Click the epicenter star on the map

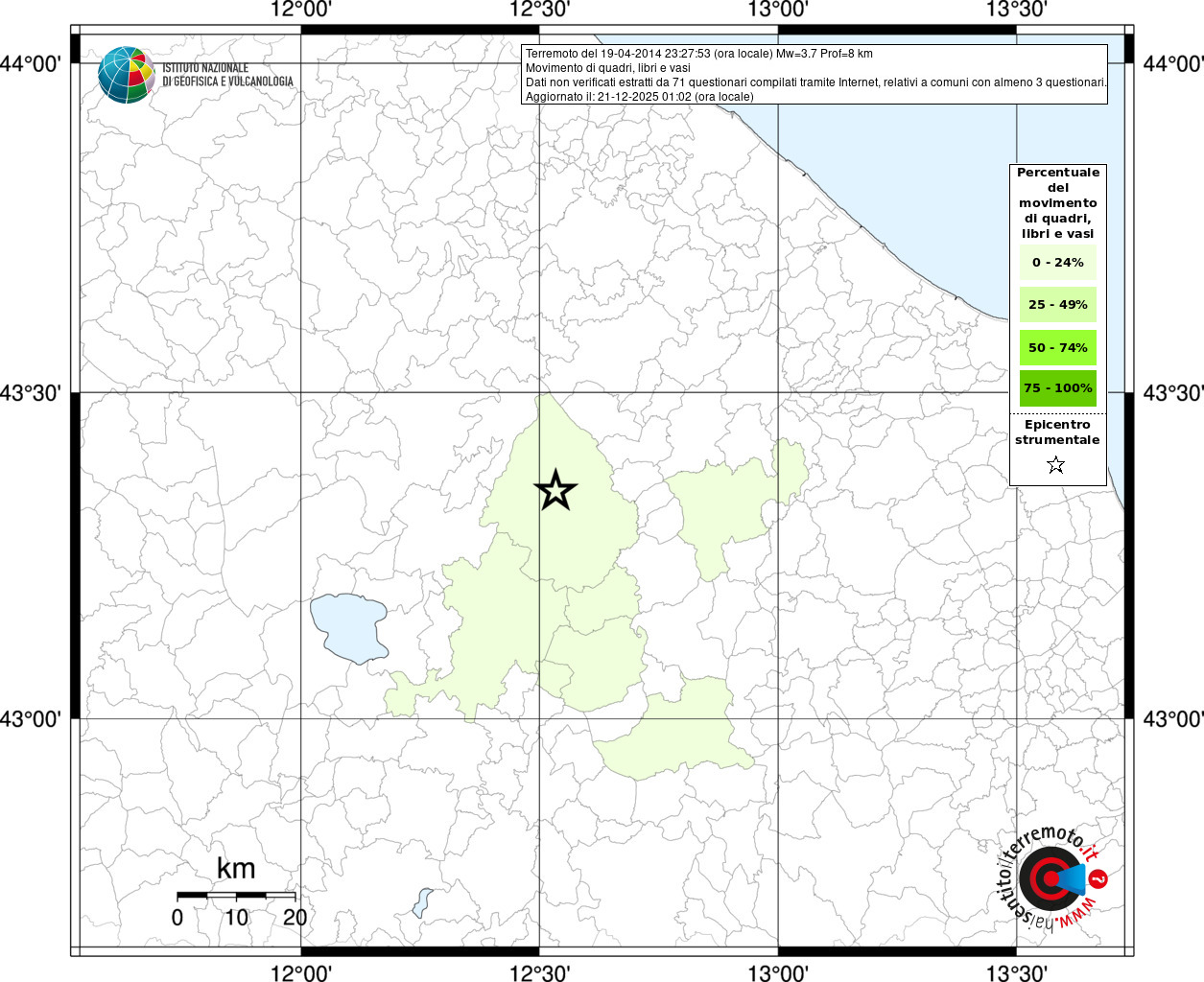(x=555, y=490)
